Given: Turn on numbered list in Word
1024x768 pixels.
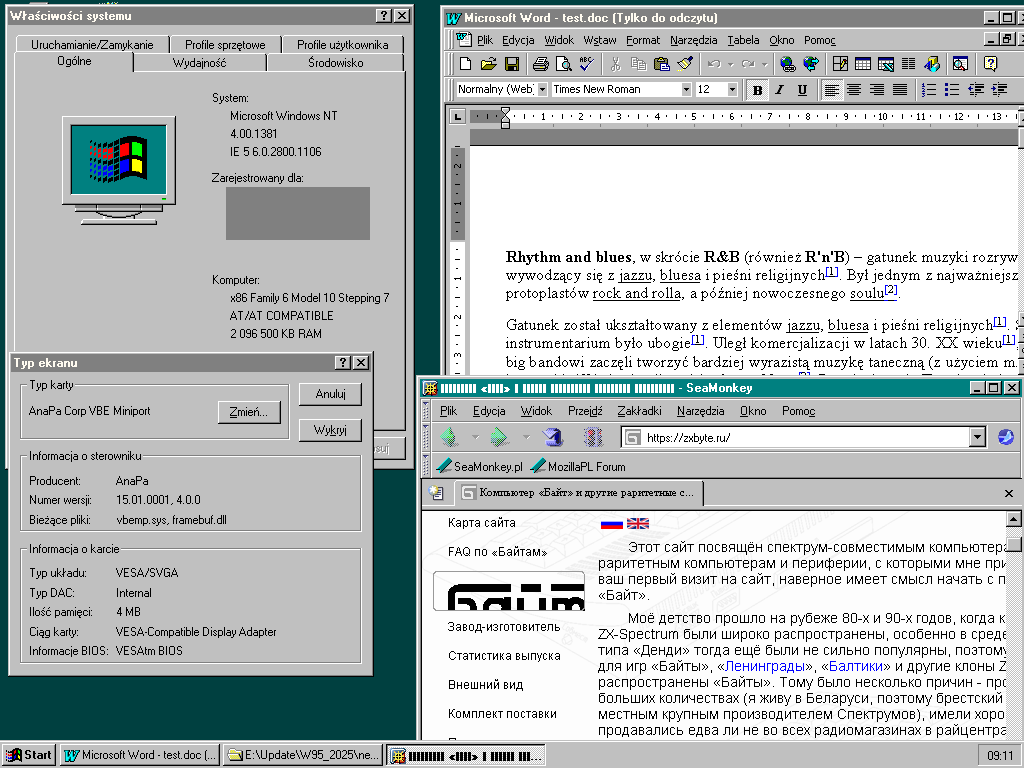Looking at the screenshot, I should (x=928, y=89).
